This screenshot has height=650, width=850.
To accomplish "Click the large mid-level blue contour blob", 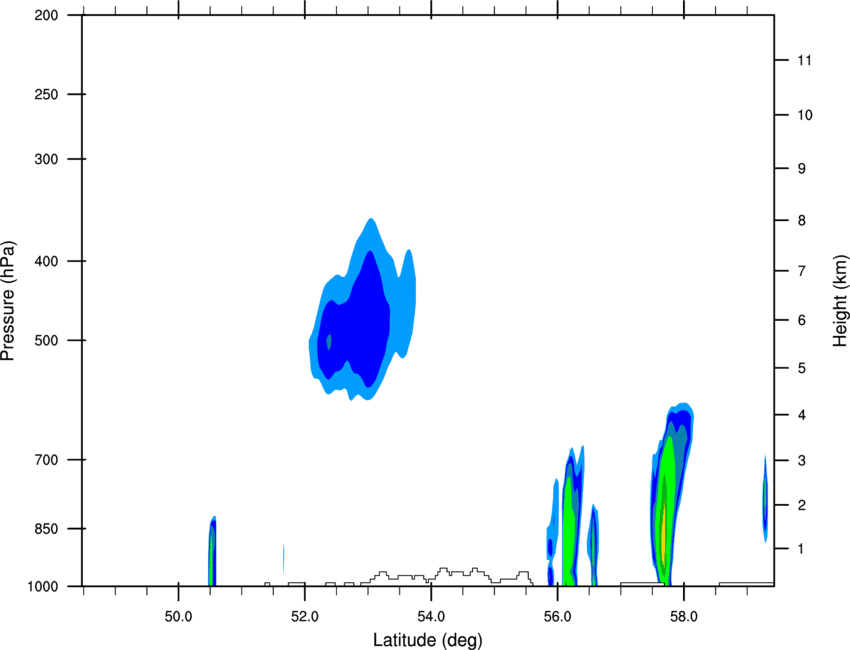I will point(362,310).
